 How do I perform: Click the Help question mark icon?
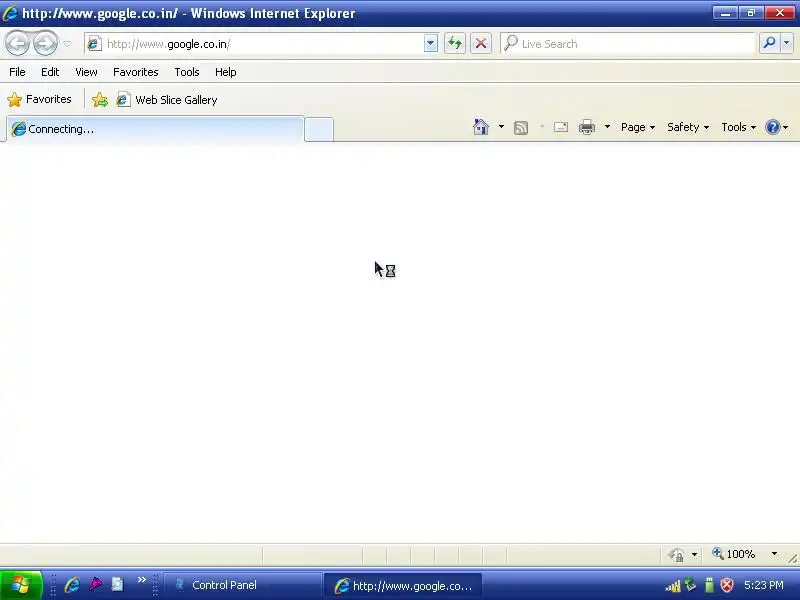(x=773, y=127)
